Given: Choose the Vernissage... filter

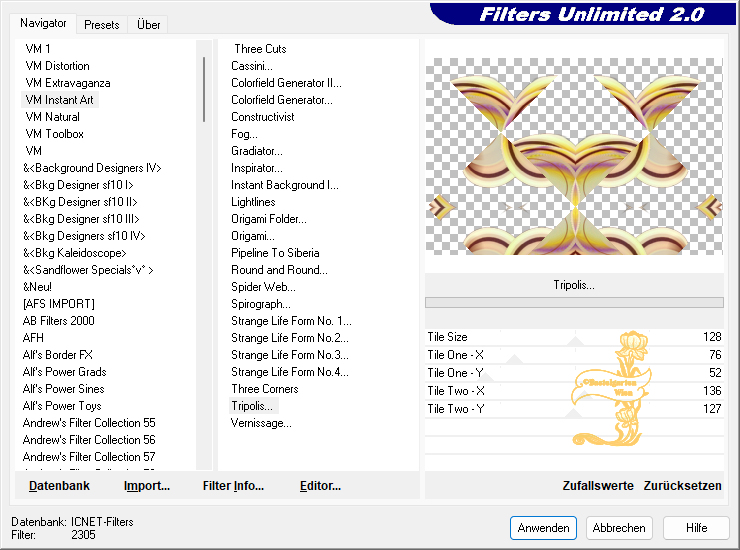Looking at the screenshot, I should 261,423.
